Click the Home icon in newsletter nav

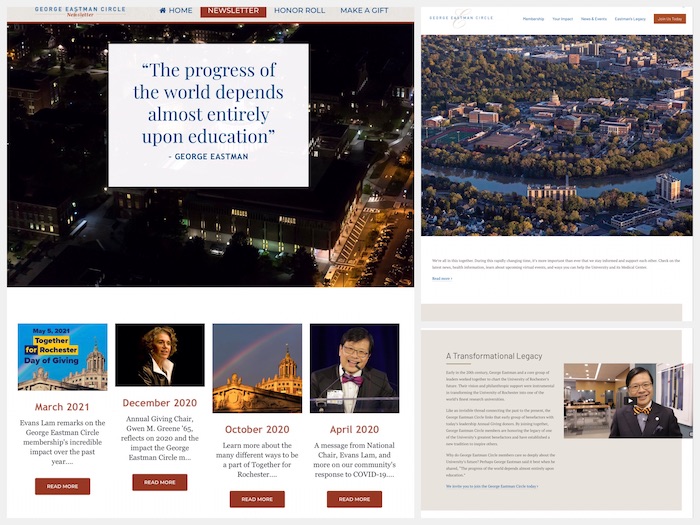pos(162,10)
